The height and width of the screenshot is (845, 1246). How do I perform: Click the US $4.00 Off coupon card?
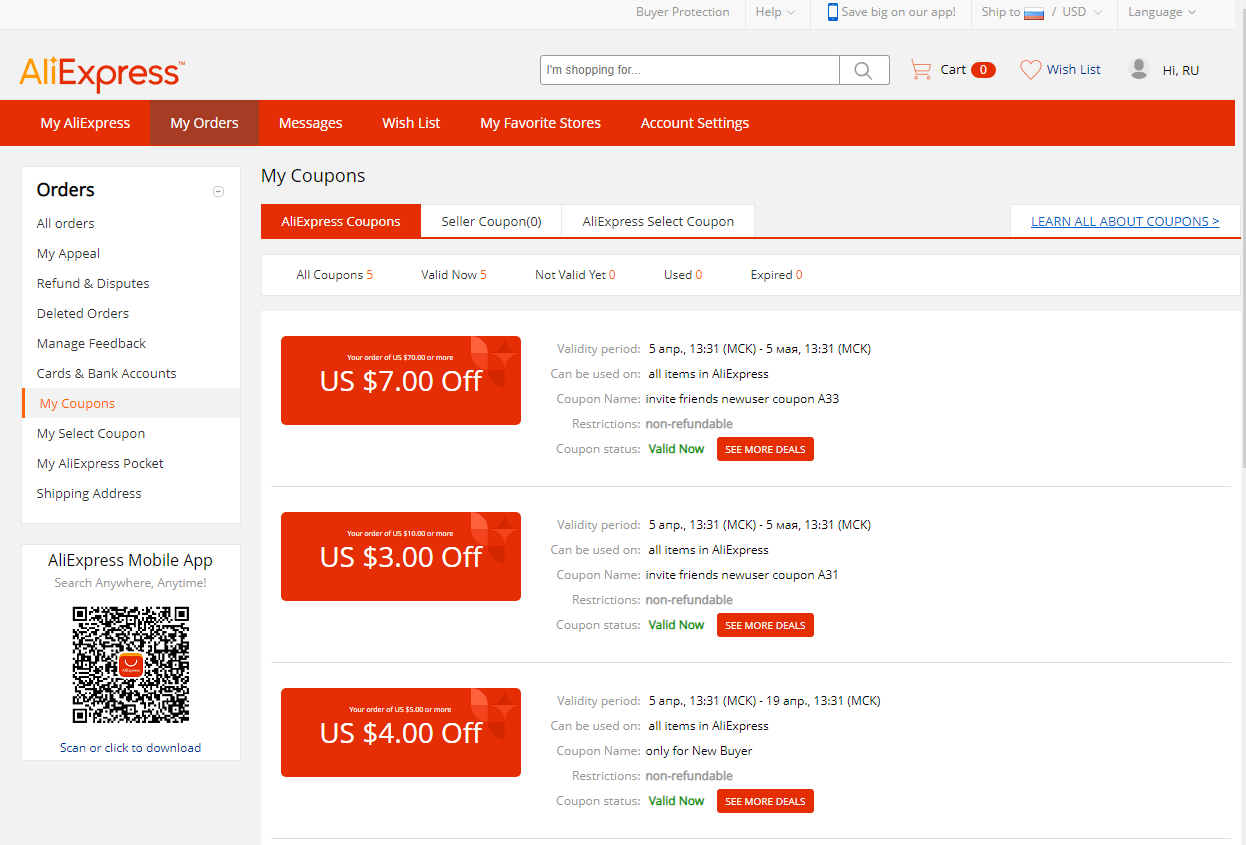401,732
